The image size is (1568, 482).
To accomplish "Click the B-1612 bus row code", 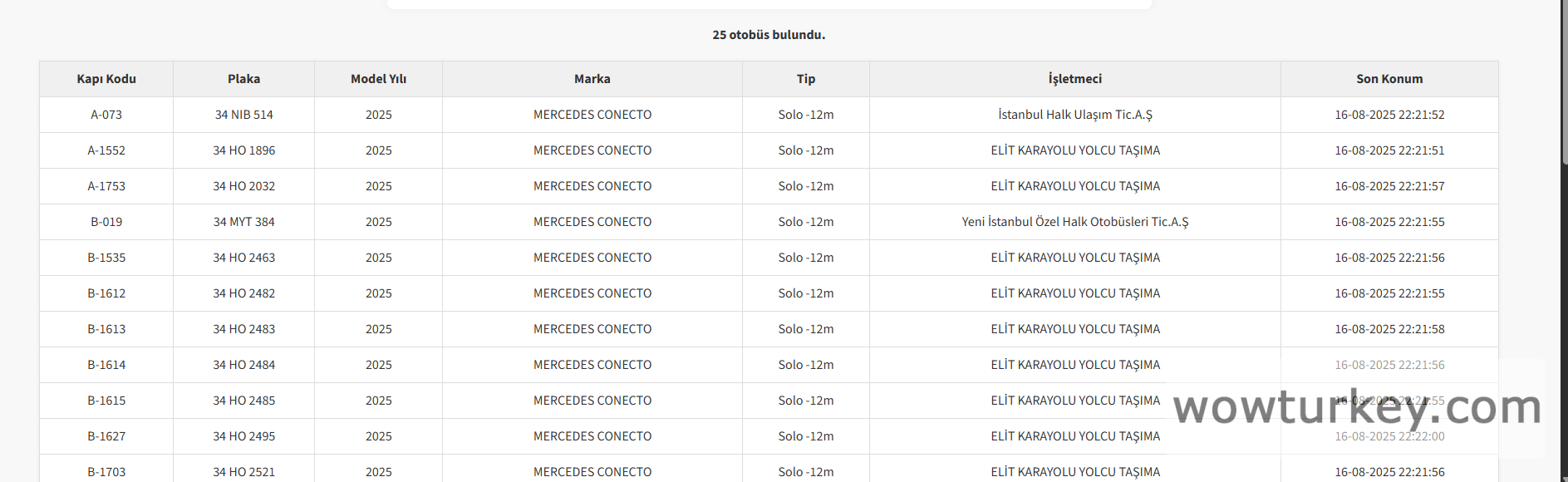I will [106, 293].
